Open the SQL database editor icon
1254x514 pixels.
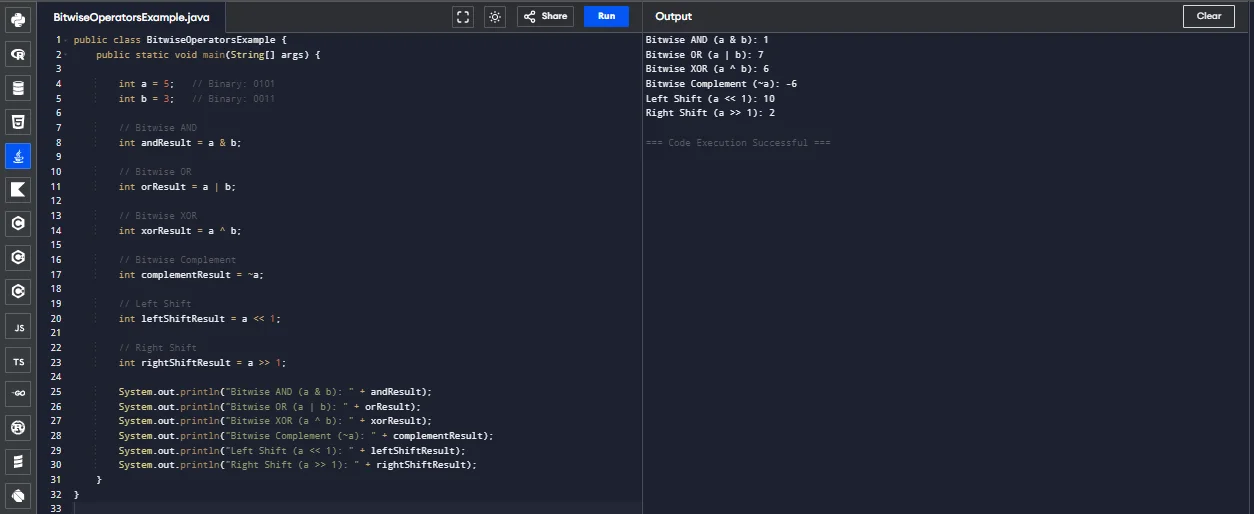click(18, 88)
